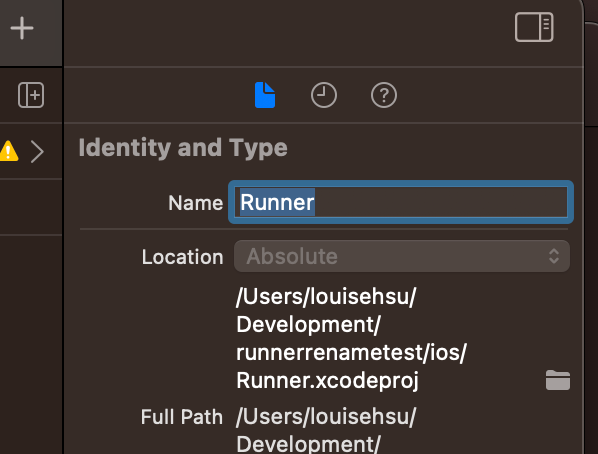
Task: Open the History inspector clock icon
Action: 324,95
